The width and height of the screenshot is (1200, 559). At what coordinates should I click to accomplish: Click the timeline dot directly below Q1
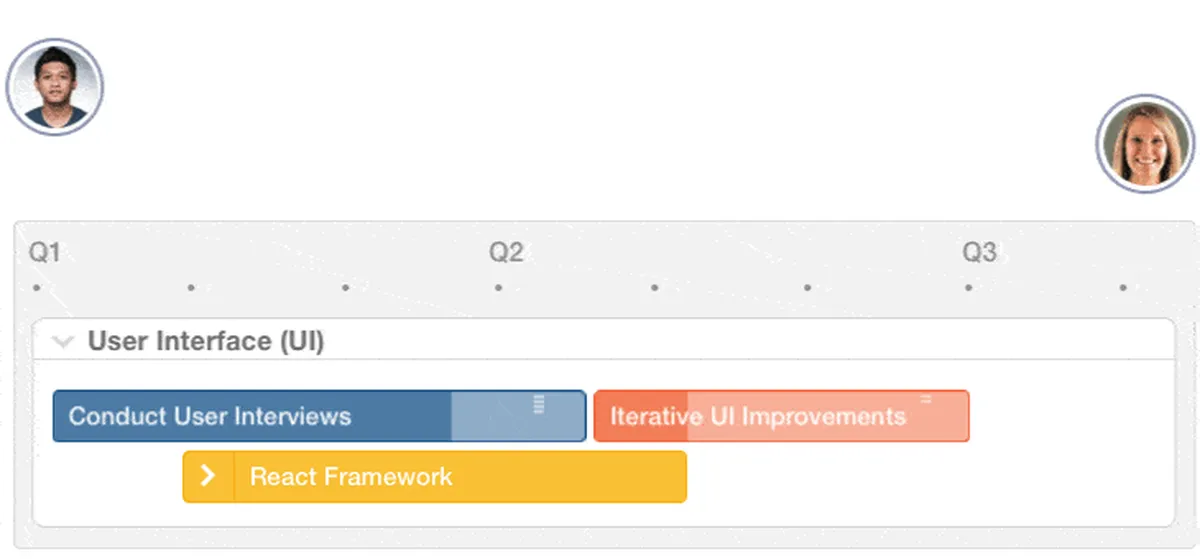click(37, 288)
